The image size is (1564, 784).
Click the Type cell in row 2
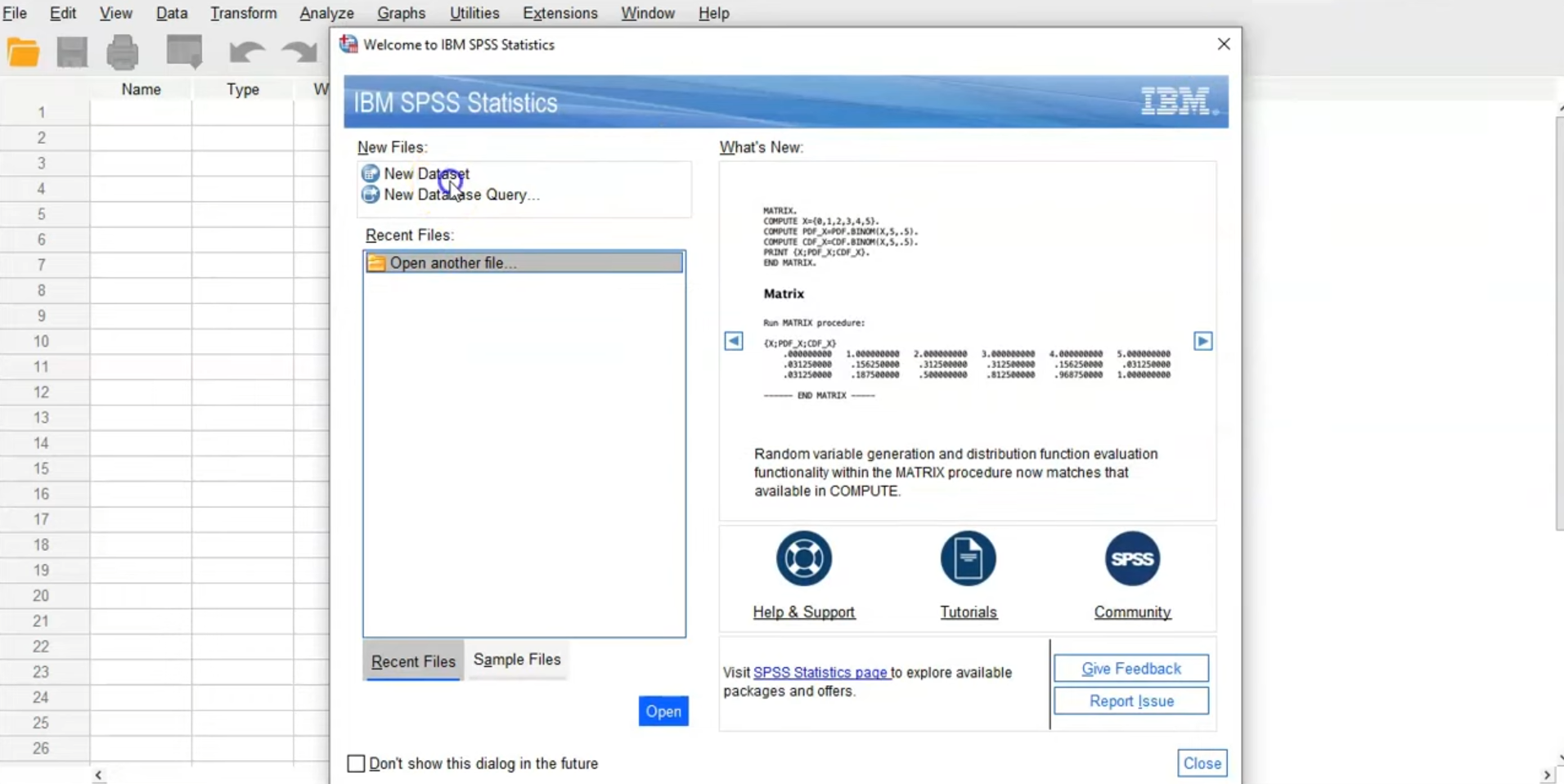click(243, 137)
